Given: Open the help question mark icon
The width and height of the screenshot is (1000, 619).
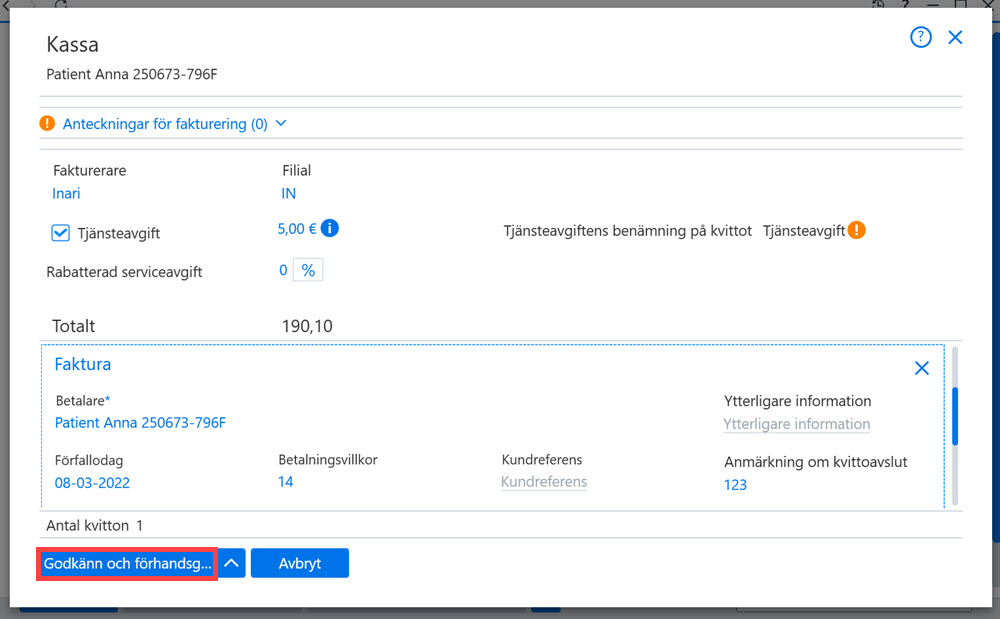Looking at the screenshot, I should (x=920, y=37).
